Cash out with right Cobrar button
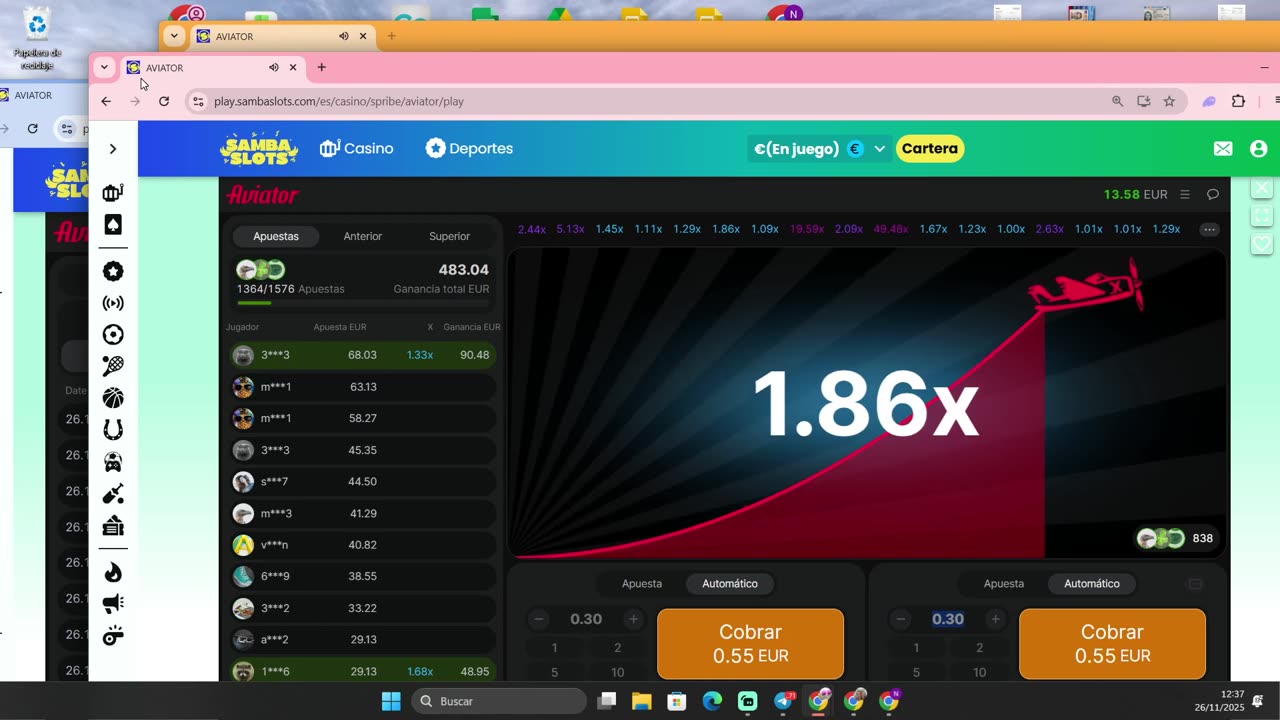The image size is (1280, 720). click(x=1112, y=643)
